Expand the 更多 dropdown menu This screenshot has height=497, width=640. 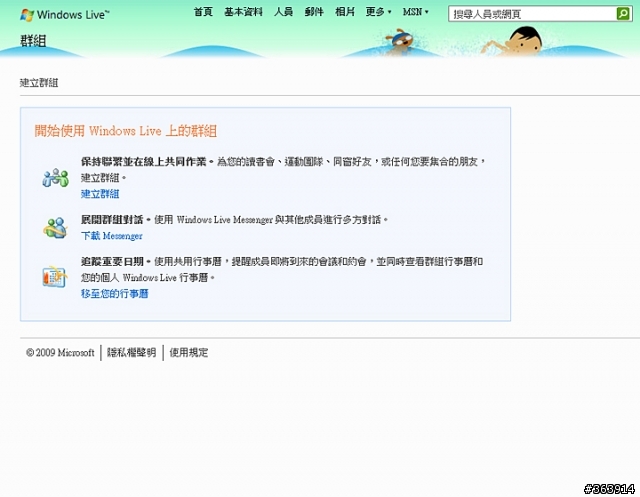[x=378, y=12]
